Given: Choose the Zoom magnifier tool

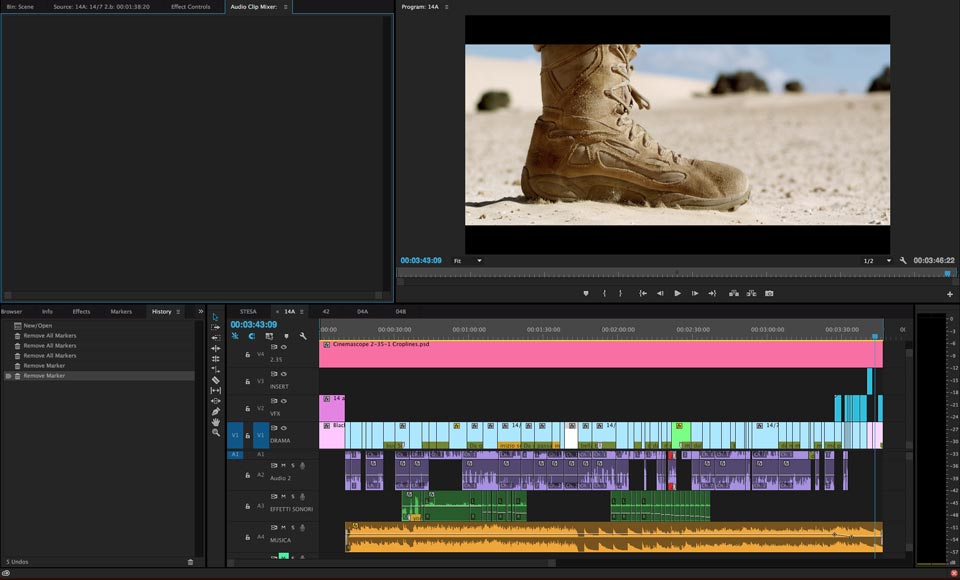Looking at the screenshot, I should (x=215, y=433).
